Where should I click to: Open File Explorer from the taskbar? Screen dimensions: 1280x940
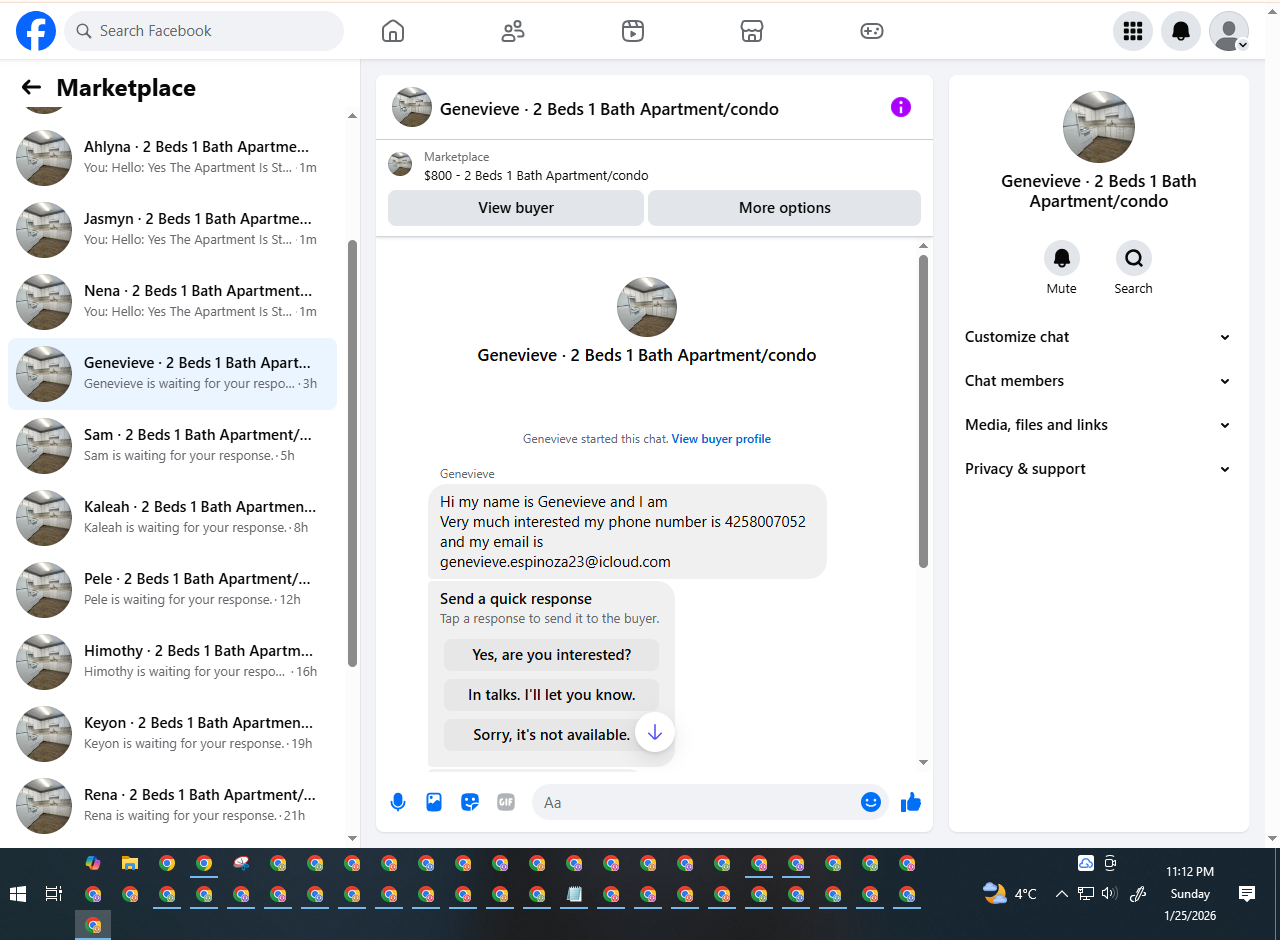pos(130,863)
